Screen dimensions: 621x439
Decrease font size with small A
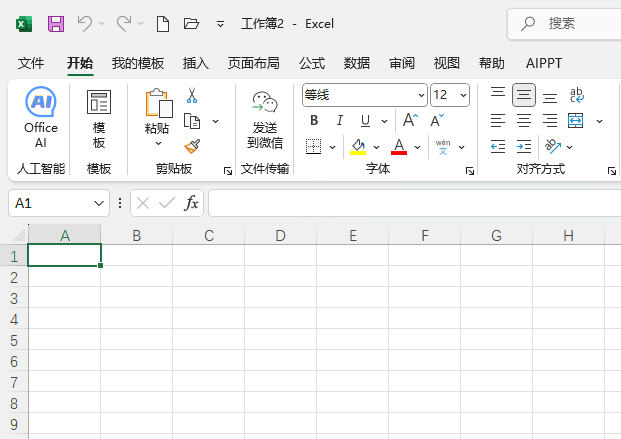click(437, 120)
